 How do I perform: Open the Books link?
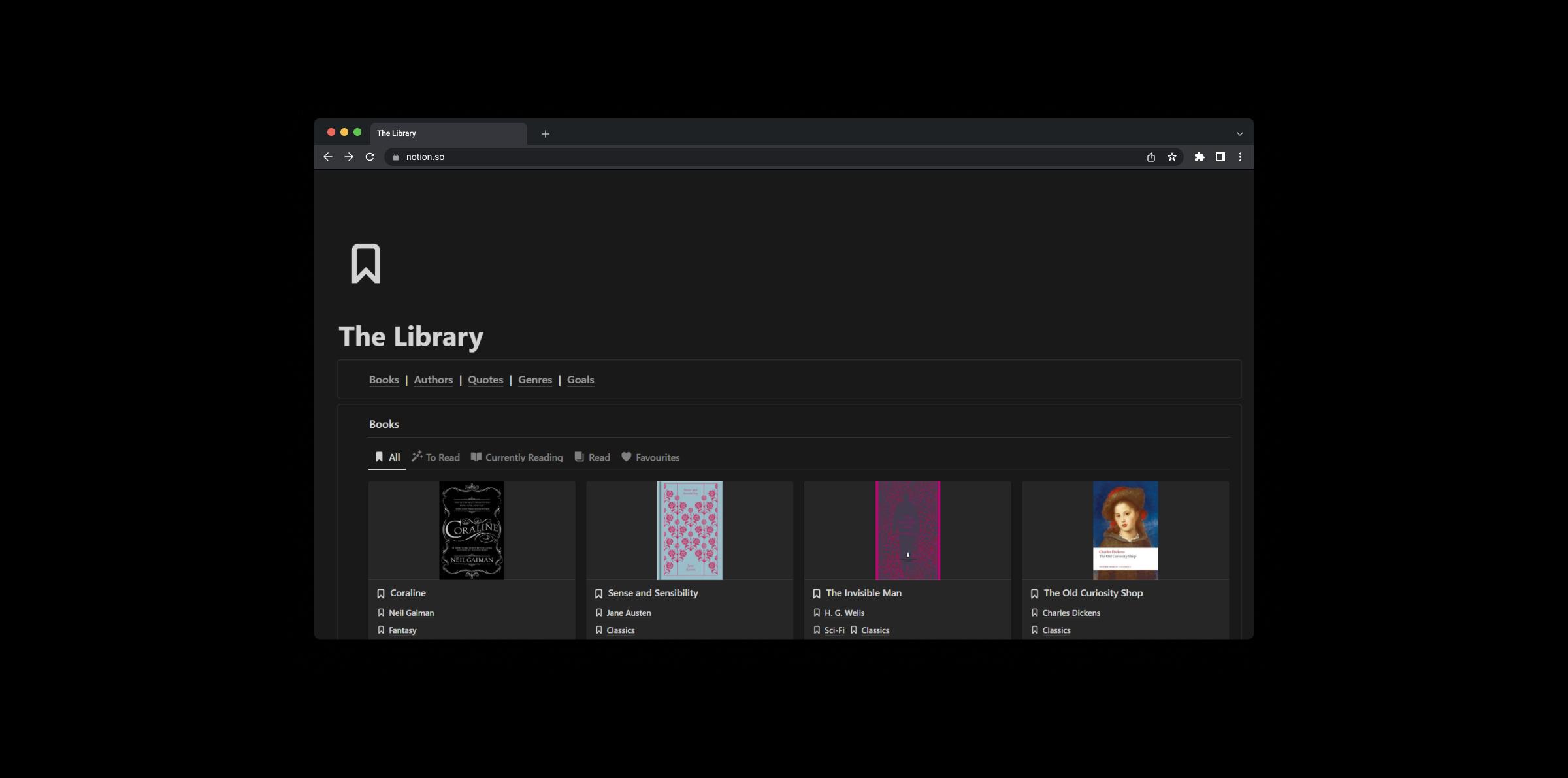[384, 380]
